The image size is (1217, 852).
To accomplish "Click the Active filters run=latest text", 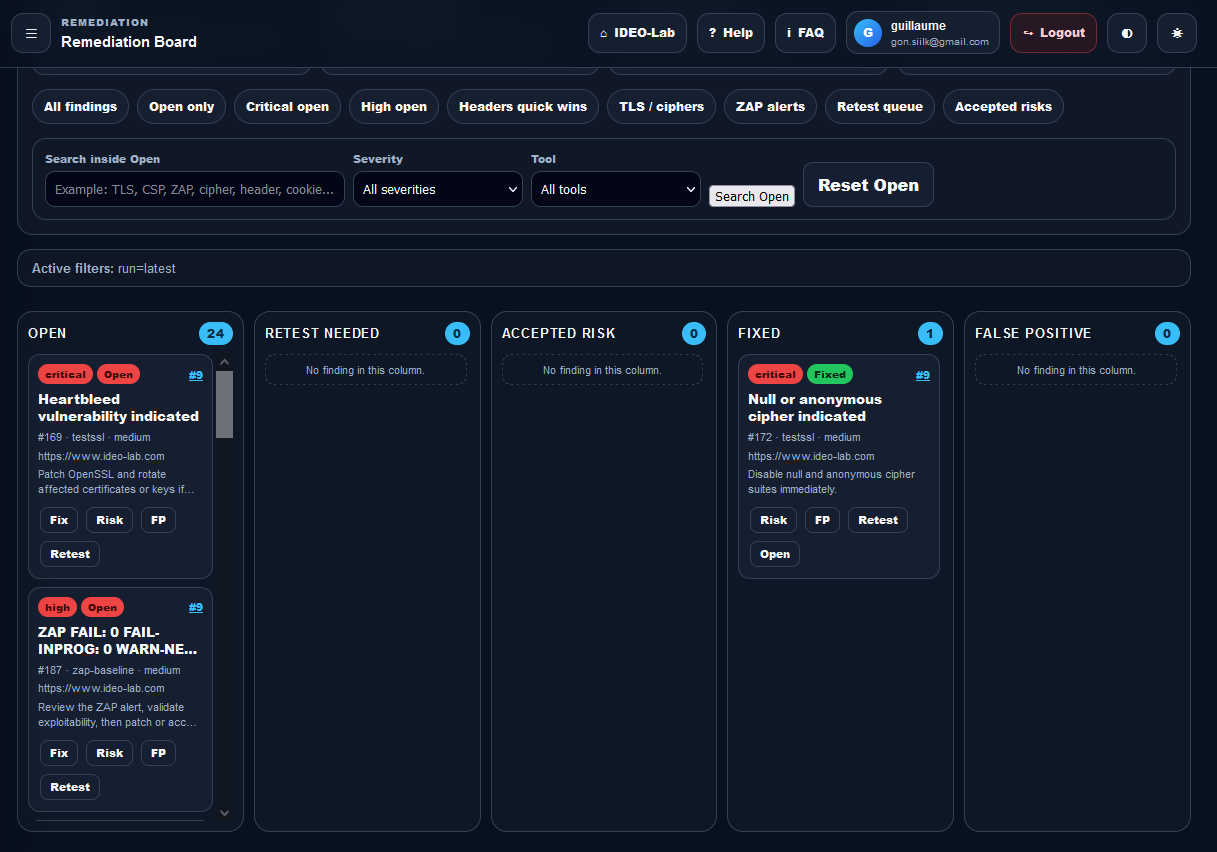I will [104, 268].
